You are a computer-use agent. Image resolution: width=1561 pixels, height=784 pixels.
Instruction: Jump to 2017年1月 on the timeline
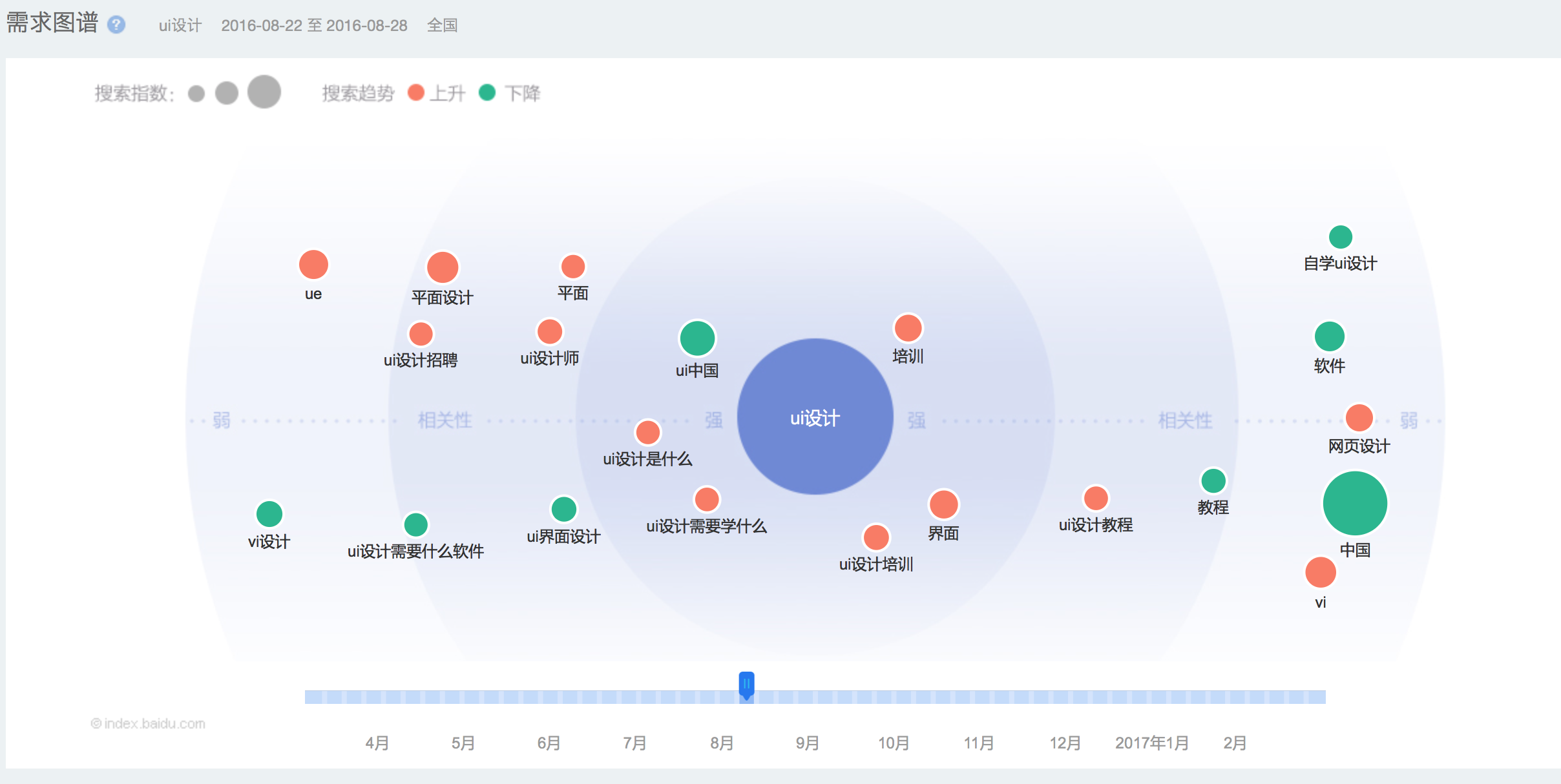coord(1151,743)
